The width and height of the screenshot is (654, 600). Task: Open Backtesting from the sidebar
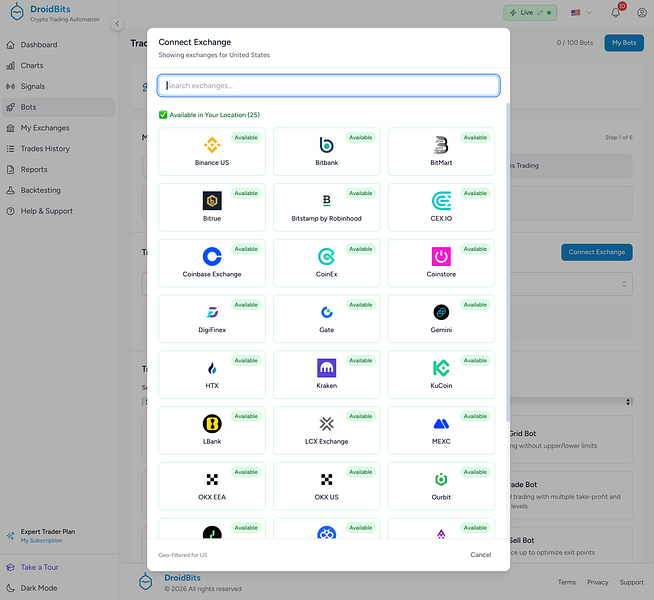58,190
